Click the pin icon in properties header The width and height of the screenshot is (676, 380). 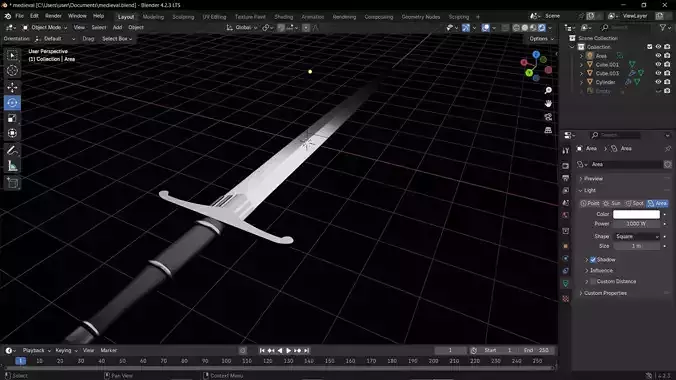point(667,148)
